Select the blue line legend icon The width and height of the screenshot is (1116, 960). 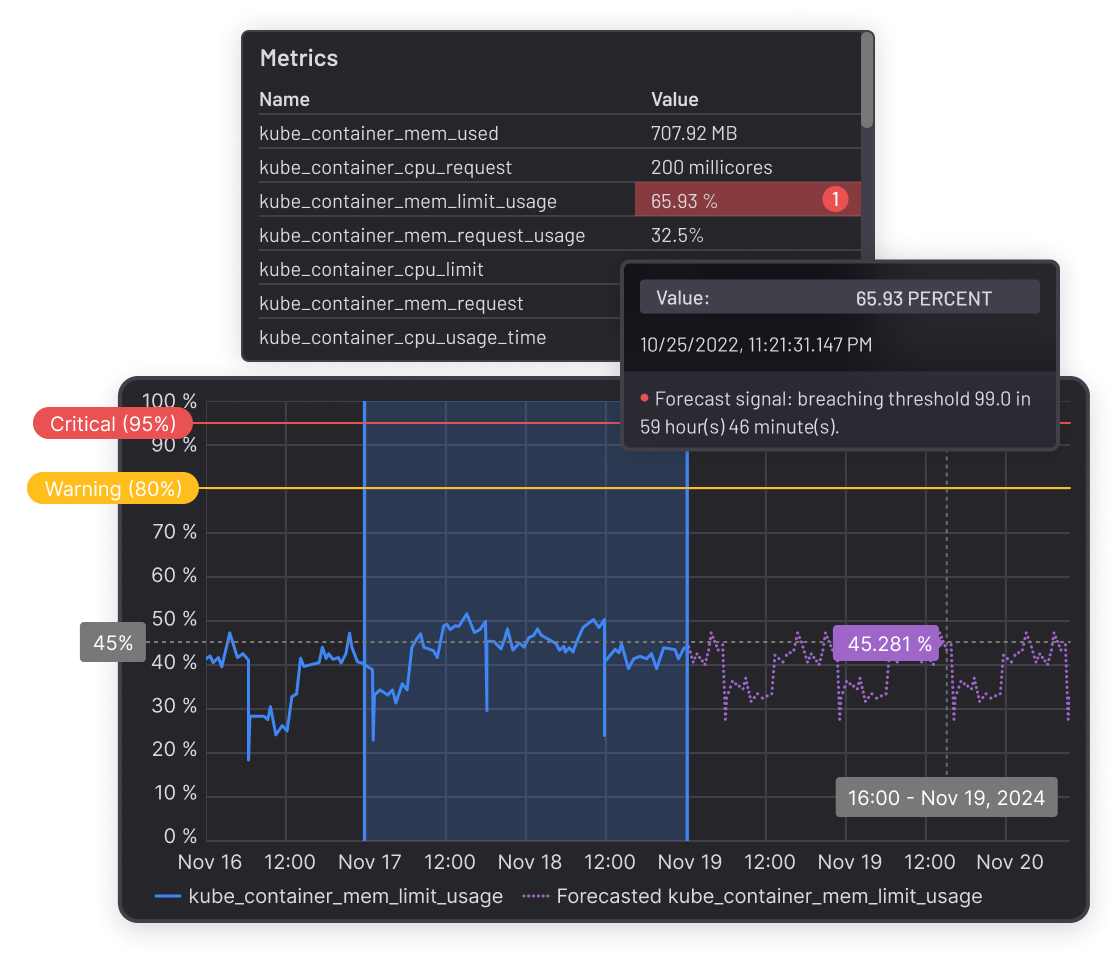click(166, 896)
